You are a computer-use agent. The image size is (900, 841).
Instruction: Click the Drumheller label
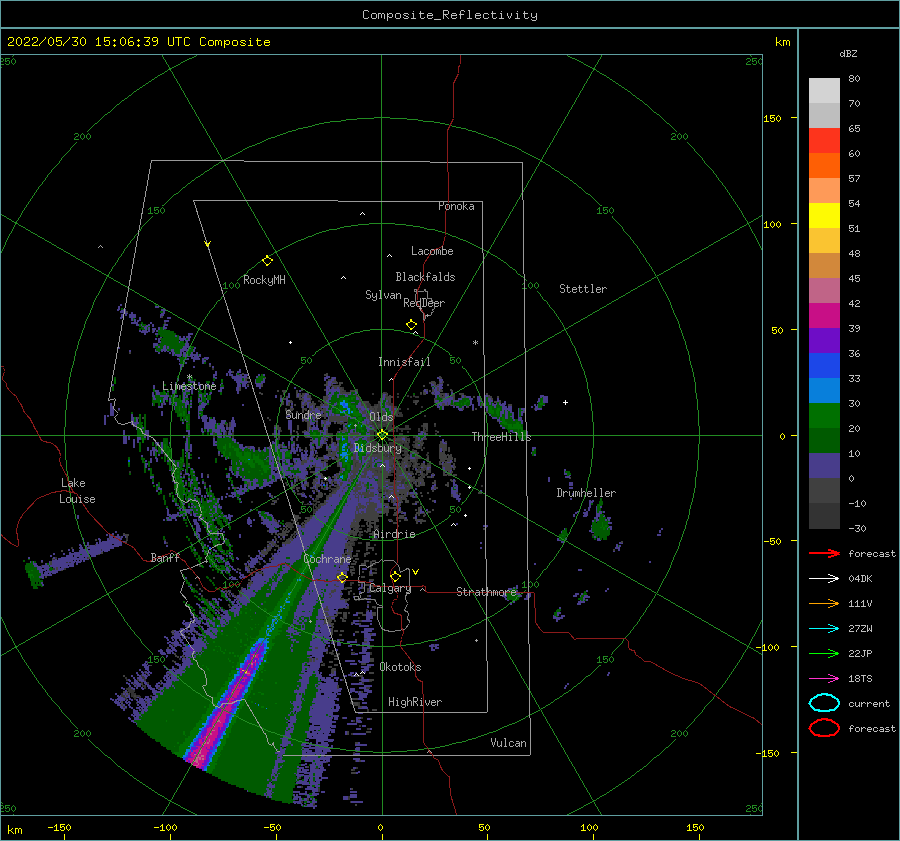click(586, 493)
